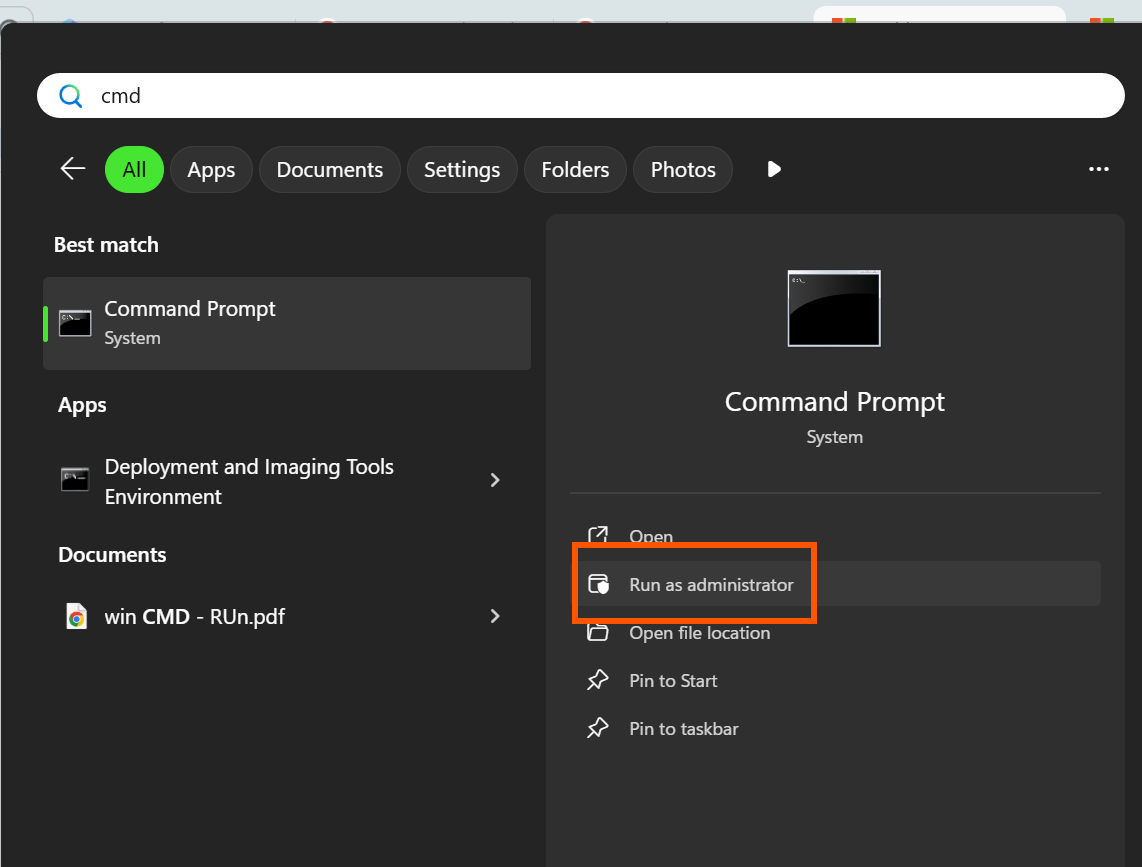Click the Chrome PDF file icon
Viewport: 1142px width, 867px height.
[x=76, y=616]
